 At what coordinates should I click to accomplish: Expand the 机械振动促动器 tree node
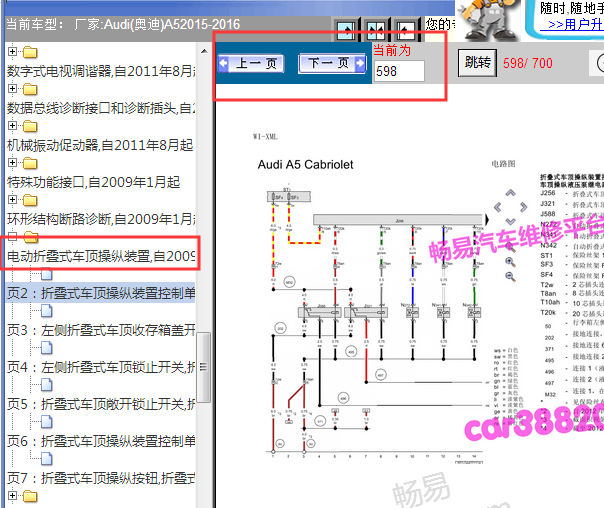tap(12, 126)
